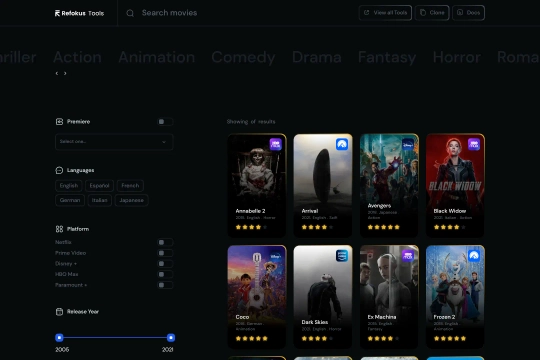The width and height of the screenshot is (540, 360).
Task: Click Paramount badge on Arrival card
Action: (x=342, y=144)
